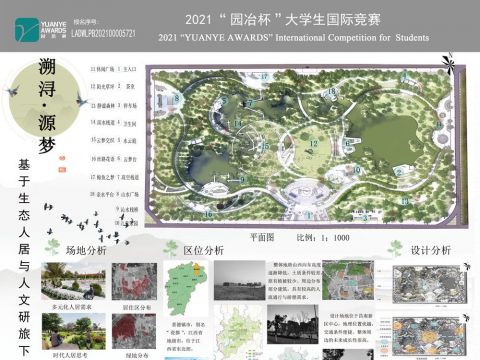Click map marker 13 at lower right

[x=404, y=201]
